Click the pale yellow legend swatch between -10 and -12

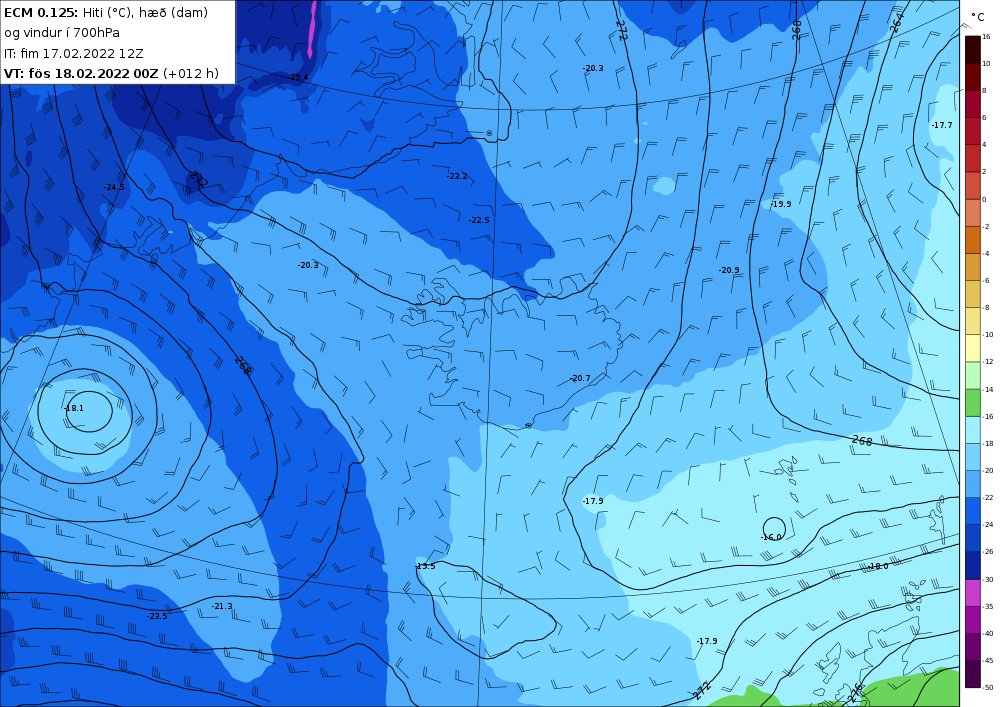click(x=973, y=349)
